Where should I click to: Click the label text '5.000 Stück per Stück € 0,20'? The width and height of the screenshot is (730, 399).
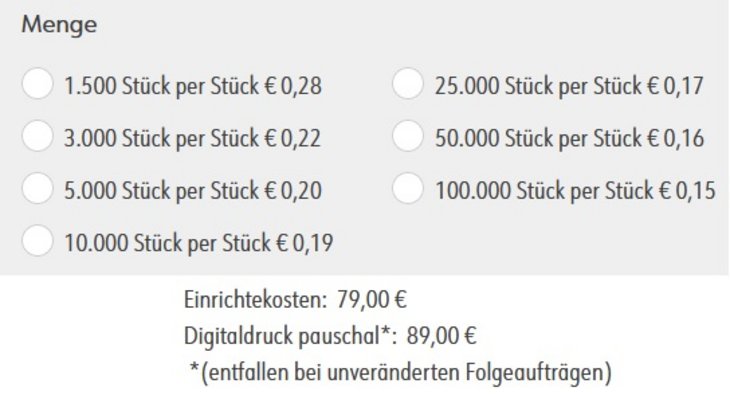click(x=193, y=191)
